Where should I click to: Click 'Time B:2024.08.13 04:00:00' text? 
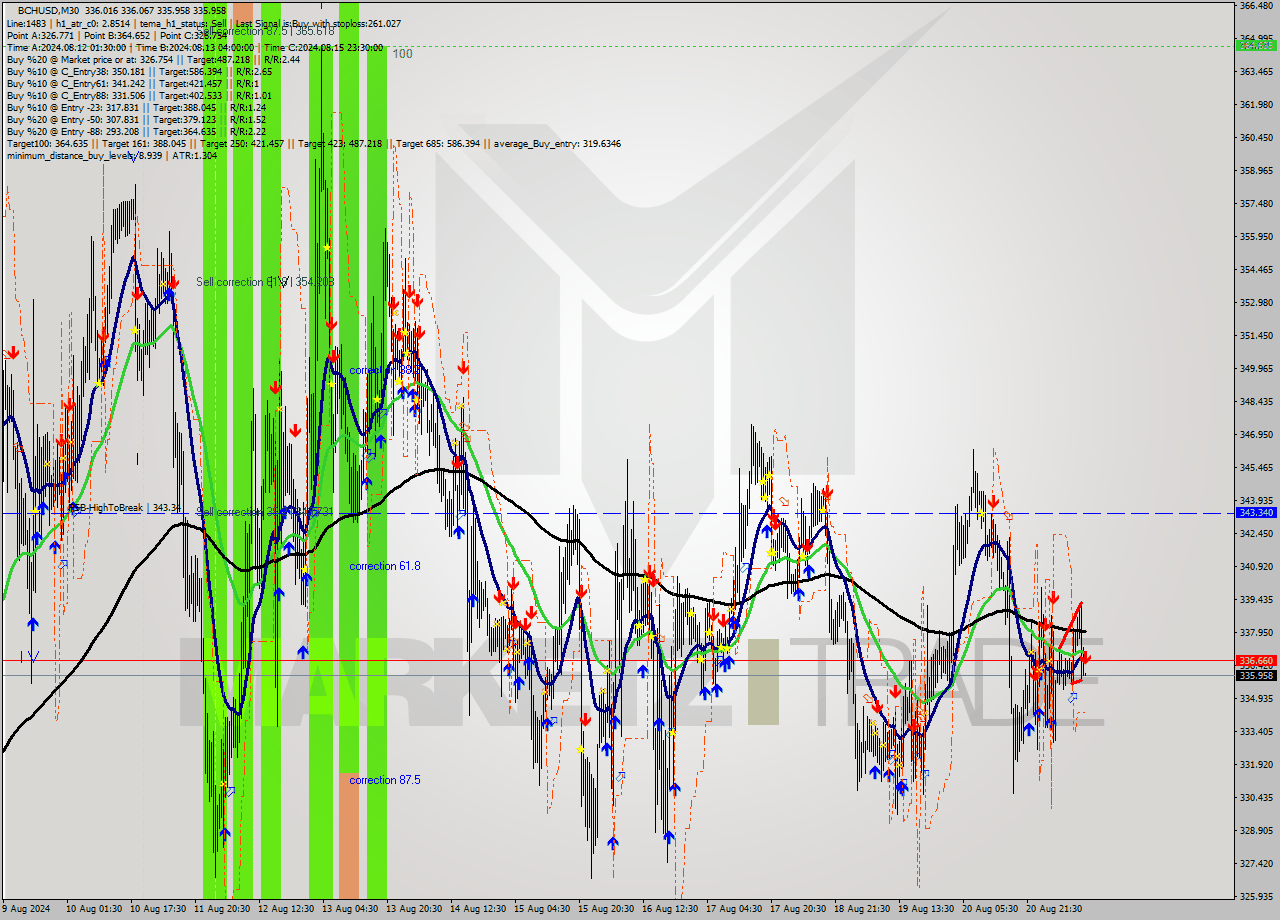[195, 47]
